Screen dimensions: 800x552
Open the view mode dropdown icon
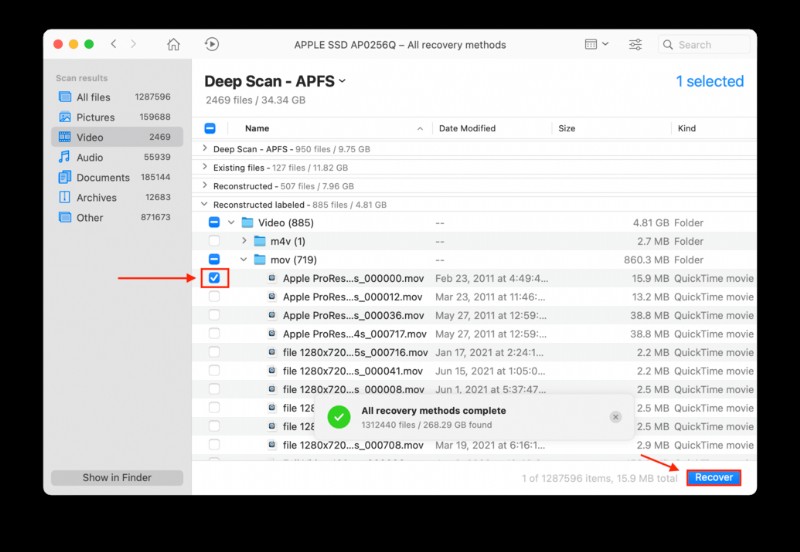tap(596, 44)
